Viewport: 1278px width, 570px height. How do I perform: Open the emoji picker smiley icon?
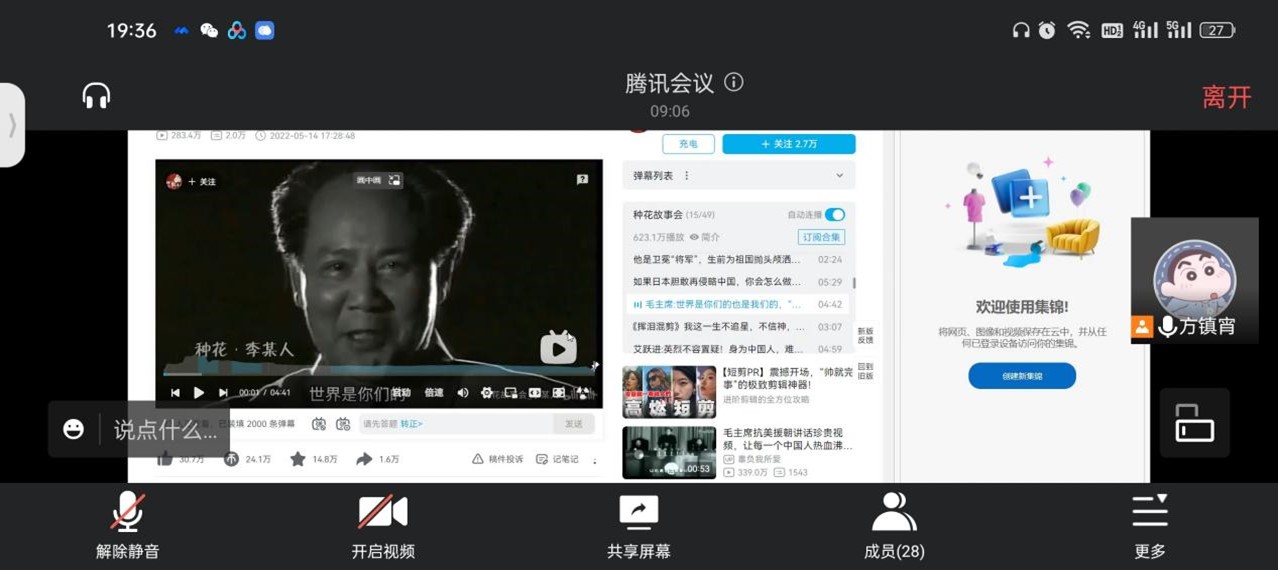click(74, 430)
